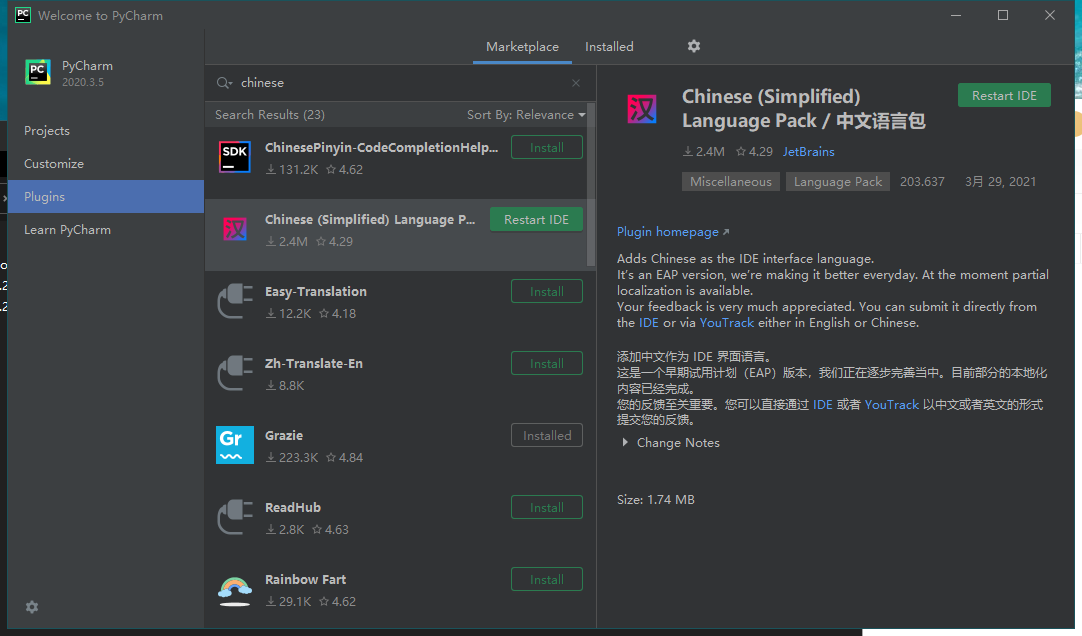The width and height of the screenshot is (1082, 636).
Task: Open settings gear at bottom of sidebar
Action: pos(32,607)
